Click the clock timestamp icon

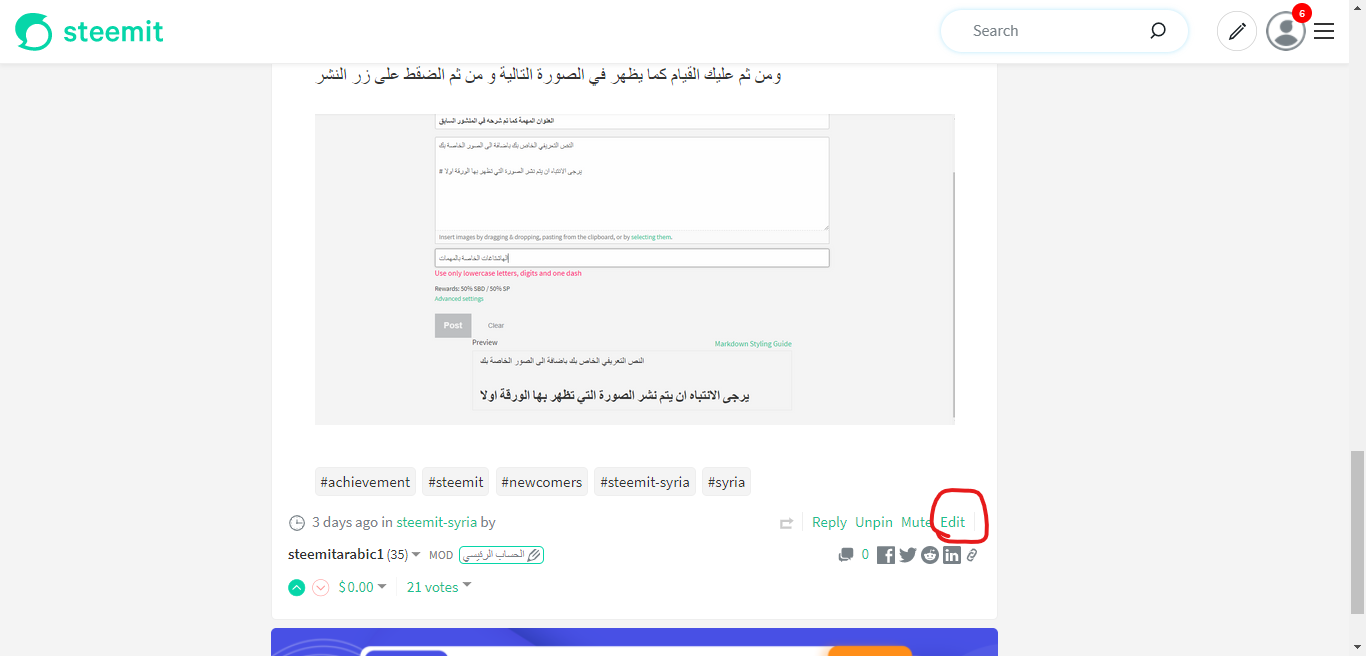tap(296, 522)
